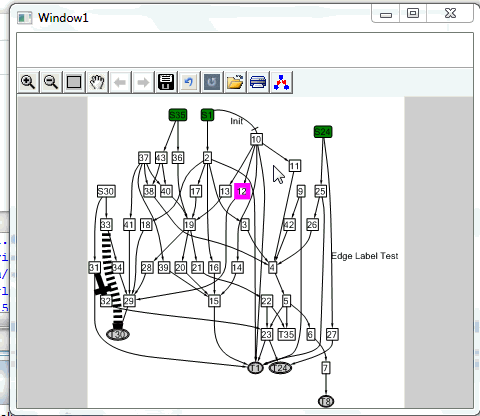The height and width of the screenshot is (416, 480).
Task: Open a graph file via folder icon
Action: tap(235, 82)
